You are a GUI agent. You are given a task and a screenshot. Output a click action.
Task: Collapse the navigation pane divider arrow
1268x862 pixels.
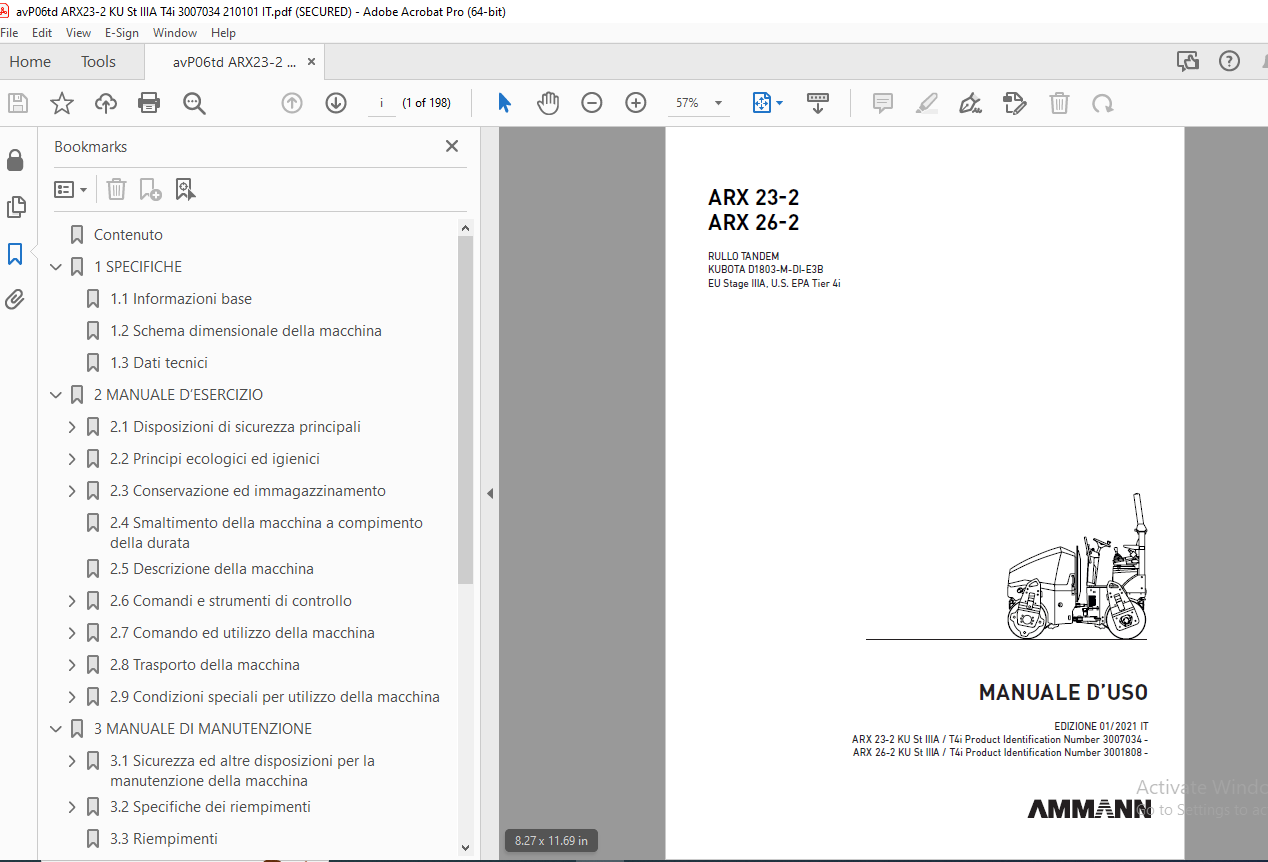click(x=490, y=493)
